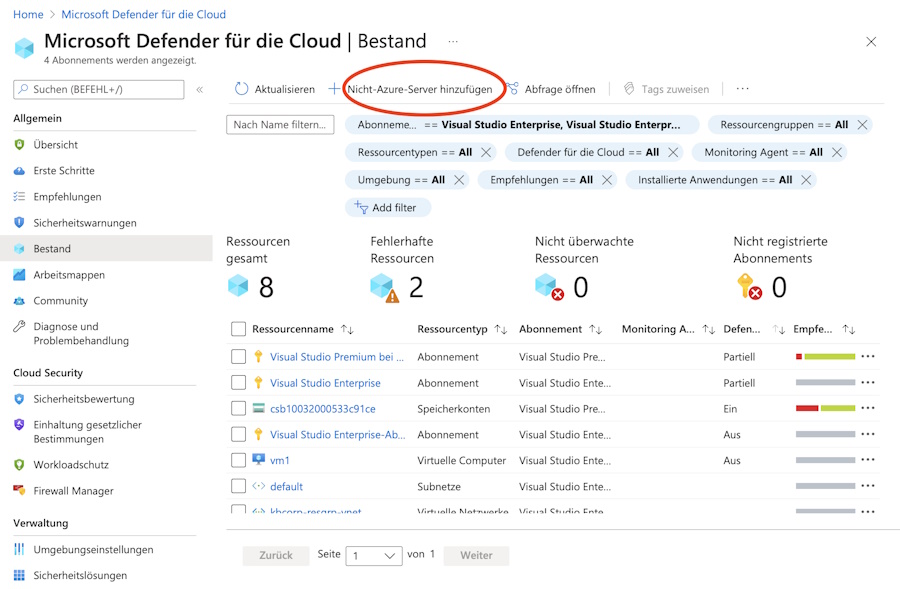Viewport: 900px width, 589px height.
Task: Open row options for vm1
Action: tap(868, 460)
